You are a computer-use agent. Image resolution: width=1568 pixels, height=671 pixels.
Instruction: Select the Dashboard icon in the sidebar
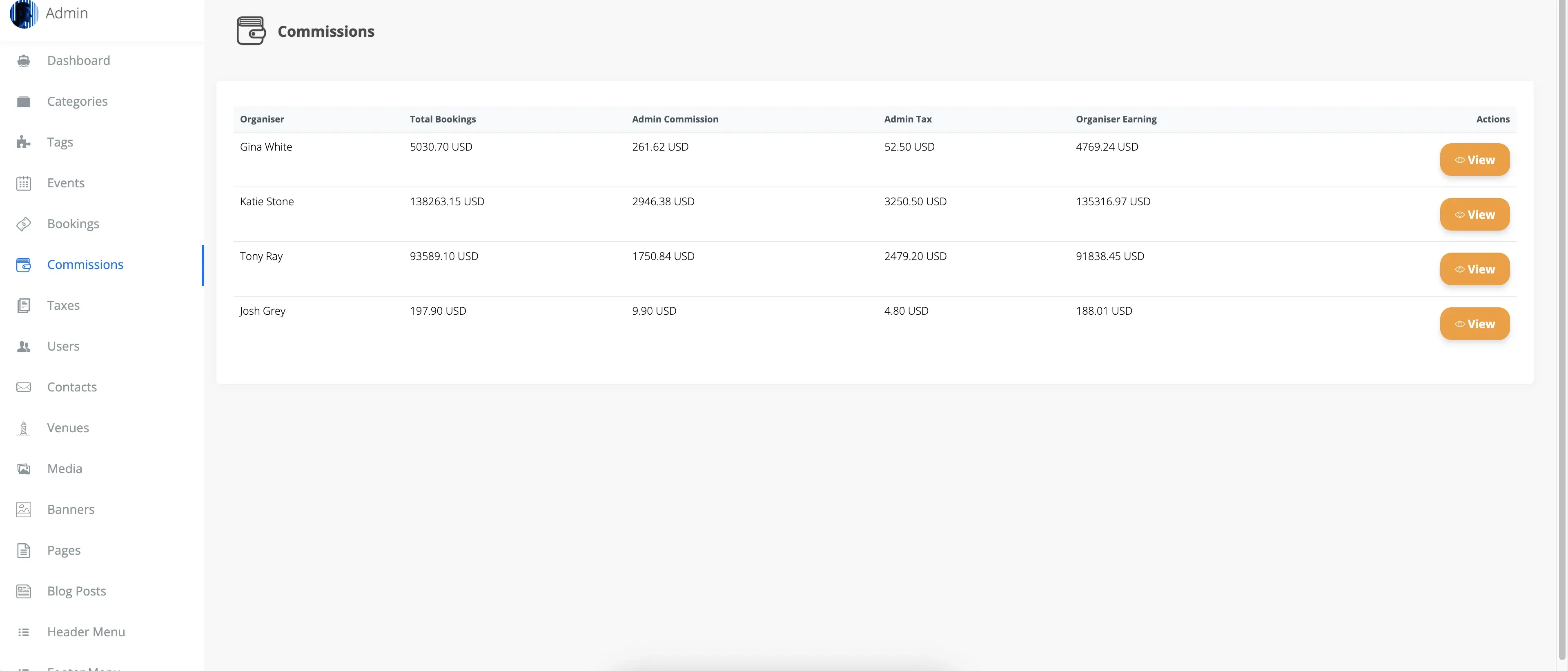point(23,60)
